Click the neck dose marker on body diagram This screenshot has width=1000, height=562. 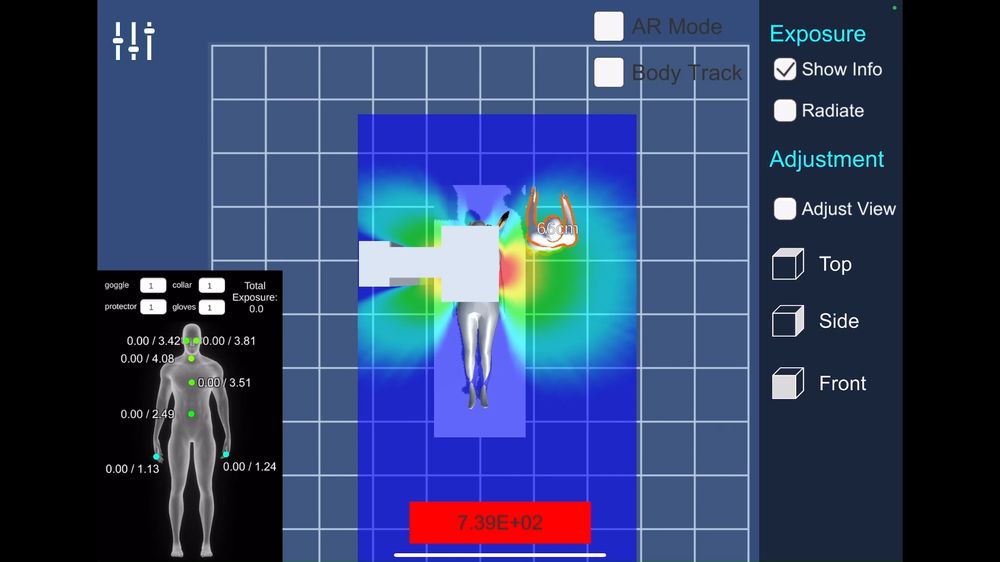[x=191, y=359]
